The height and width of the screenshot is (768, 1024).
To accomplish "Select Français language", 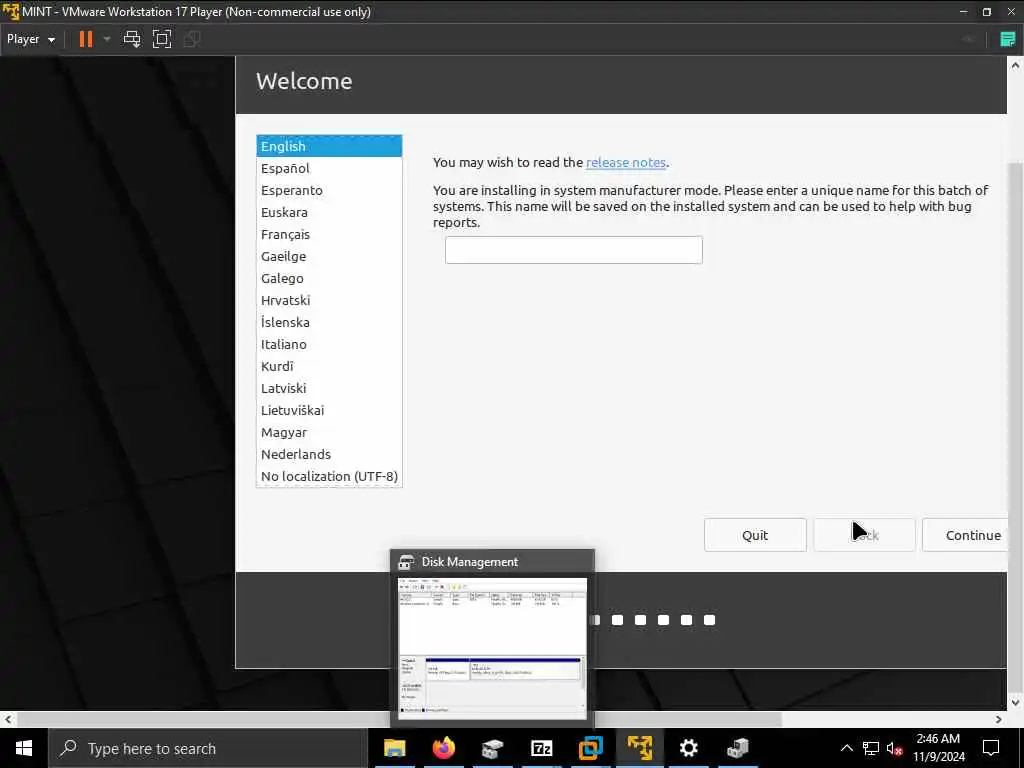I will click(329, 234).
